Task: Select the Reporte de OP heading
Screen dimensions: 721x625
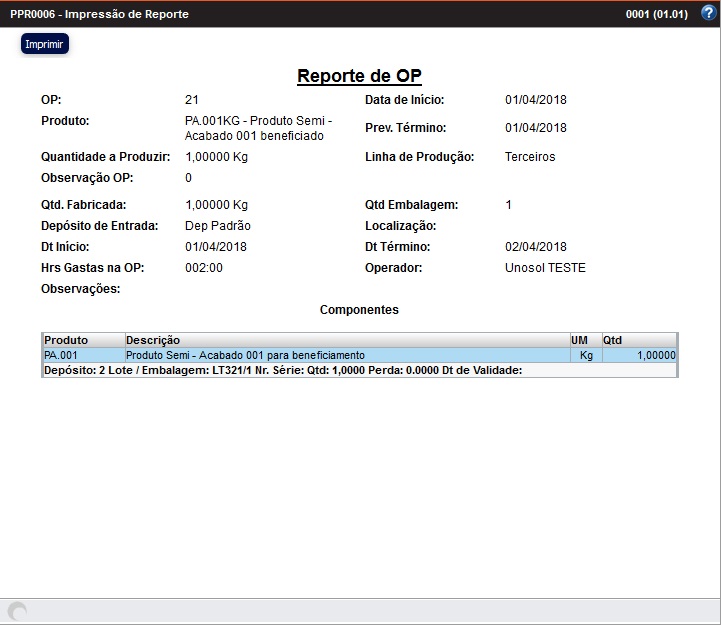Action: pyautogui.click(x=359, y=76)
